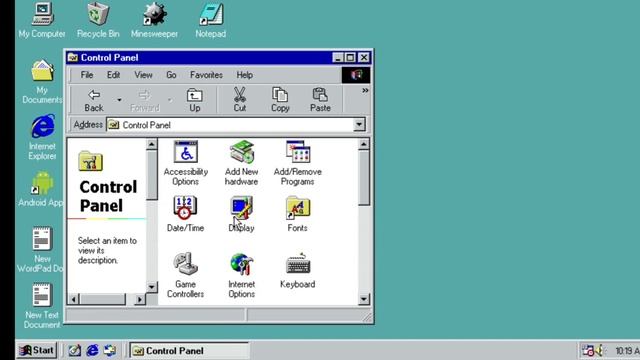Select New WordPad Document icon
This screenshot has width=640, height=360.
point(41,249)
